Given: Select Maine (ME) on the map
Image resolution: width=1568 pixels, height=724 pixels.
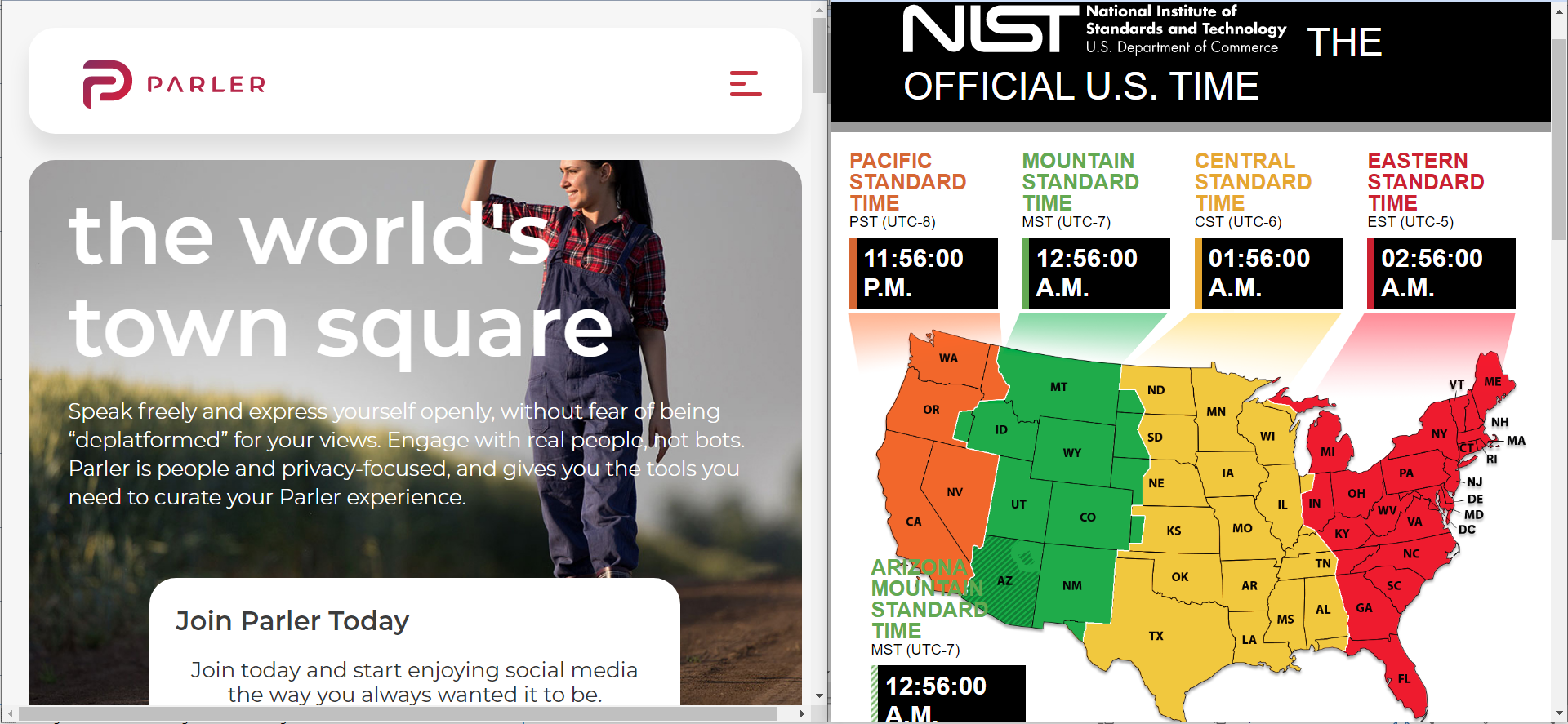Looking at the screenshot, I should pos(1493,382).
